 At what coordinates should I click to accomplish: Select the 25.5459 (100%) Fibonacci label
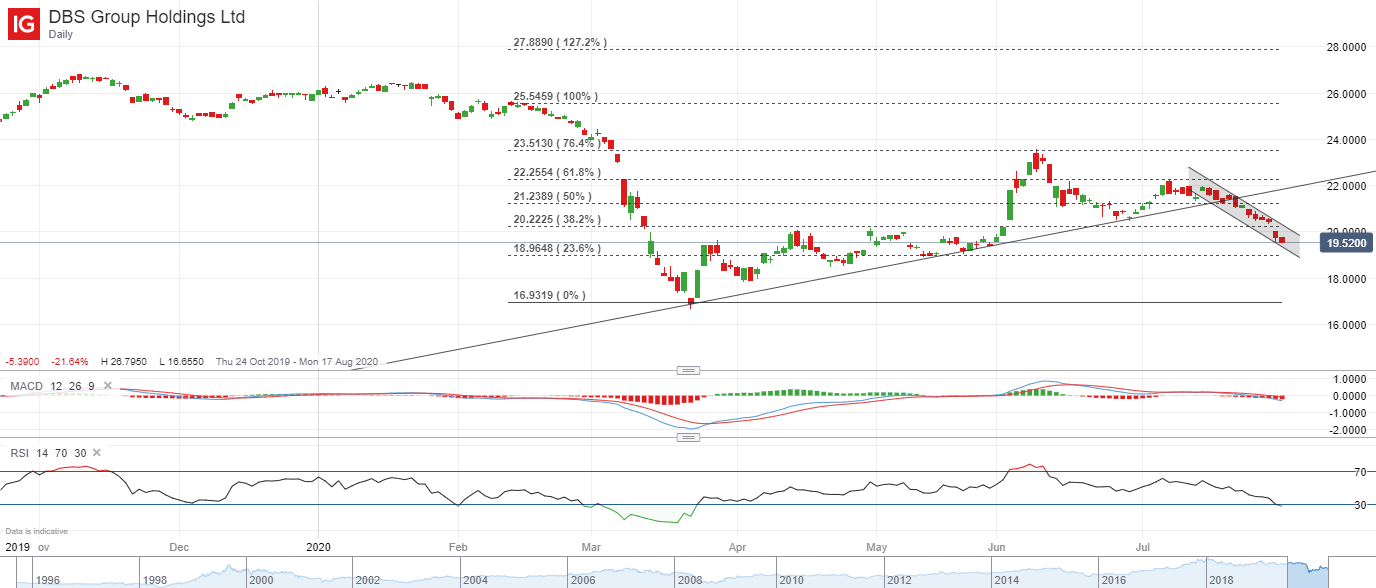tap(555, 96)
